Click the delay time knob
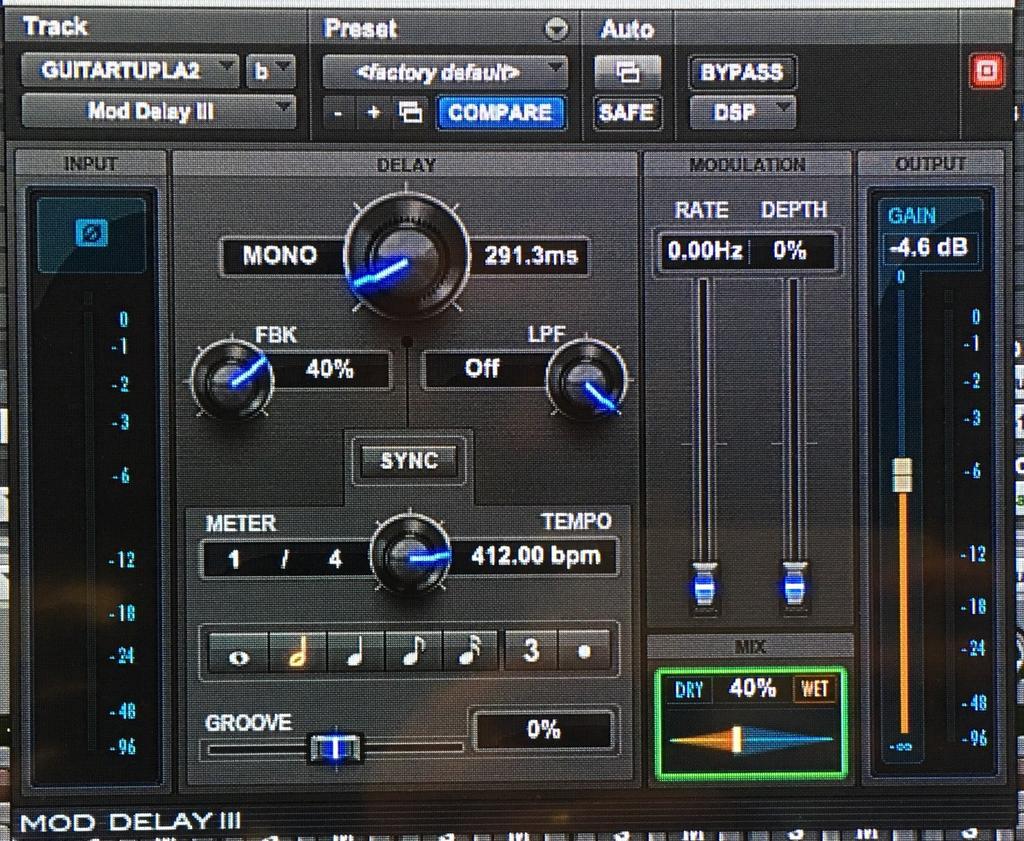Screen dimensions: 1024x841 click(406, 257)
